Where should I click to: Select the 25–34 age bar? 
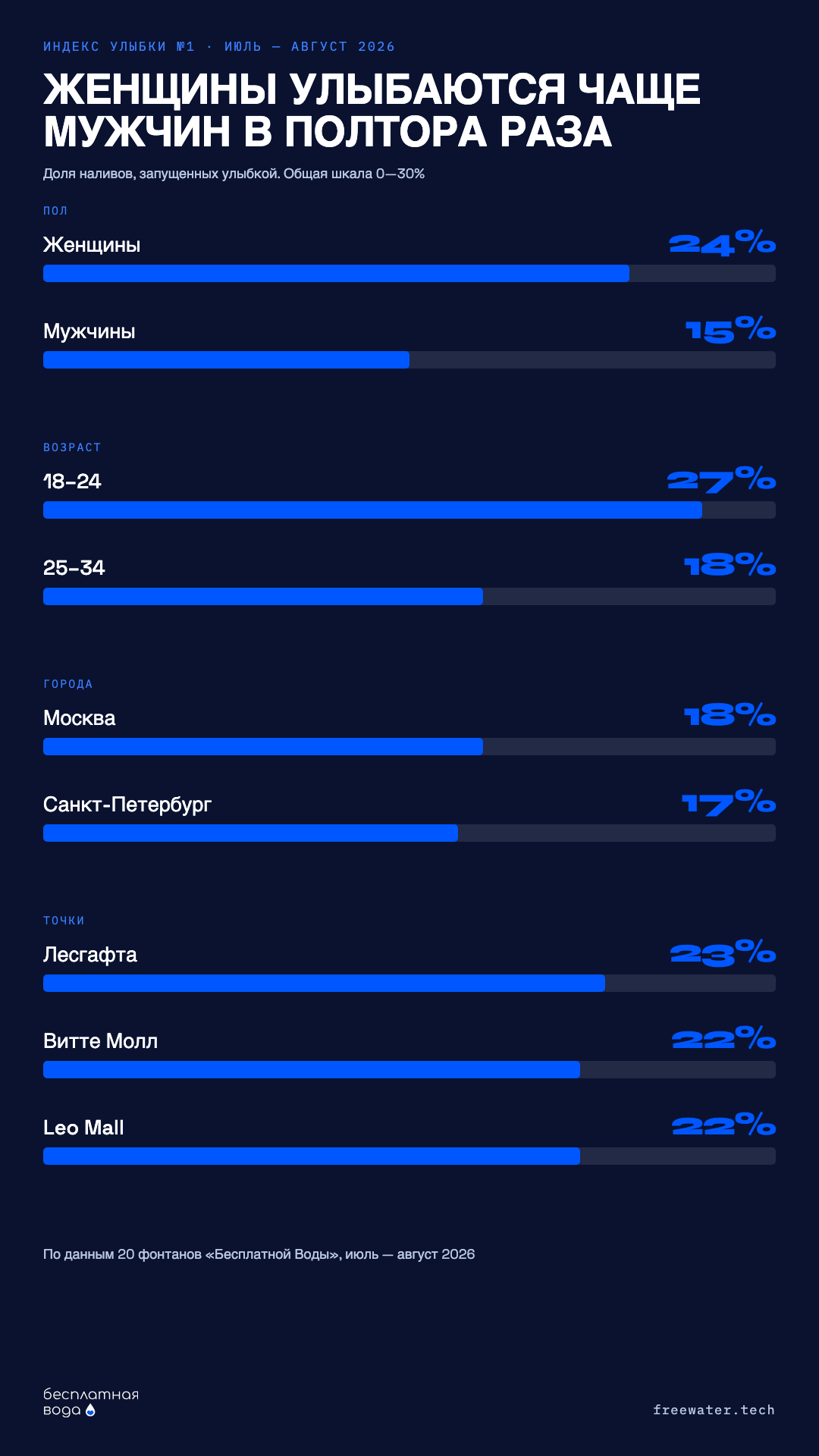tap(409, 596)
